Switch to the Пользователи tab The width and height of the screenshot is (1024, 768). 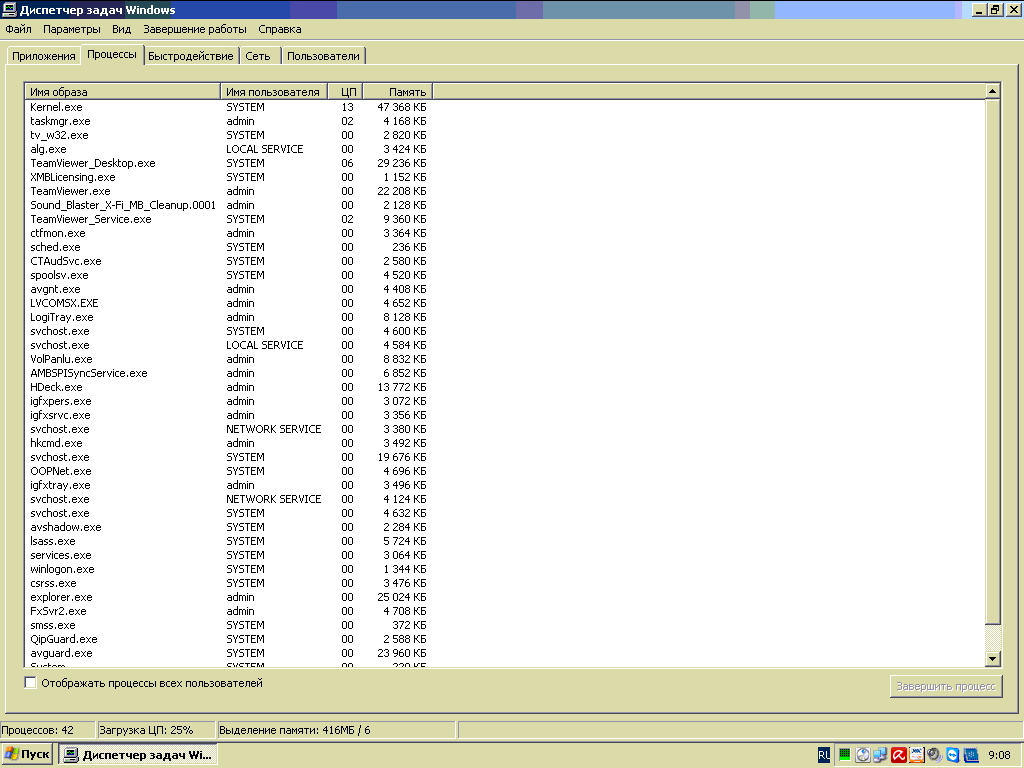click(x=323, y=56)
